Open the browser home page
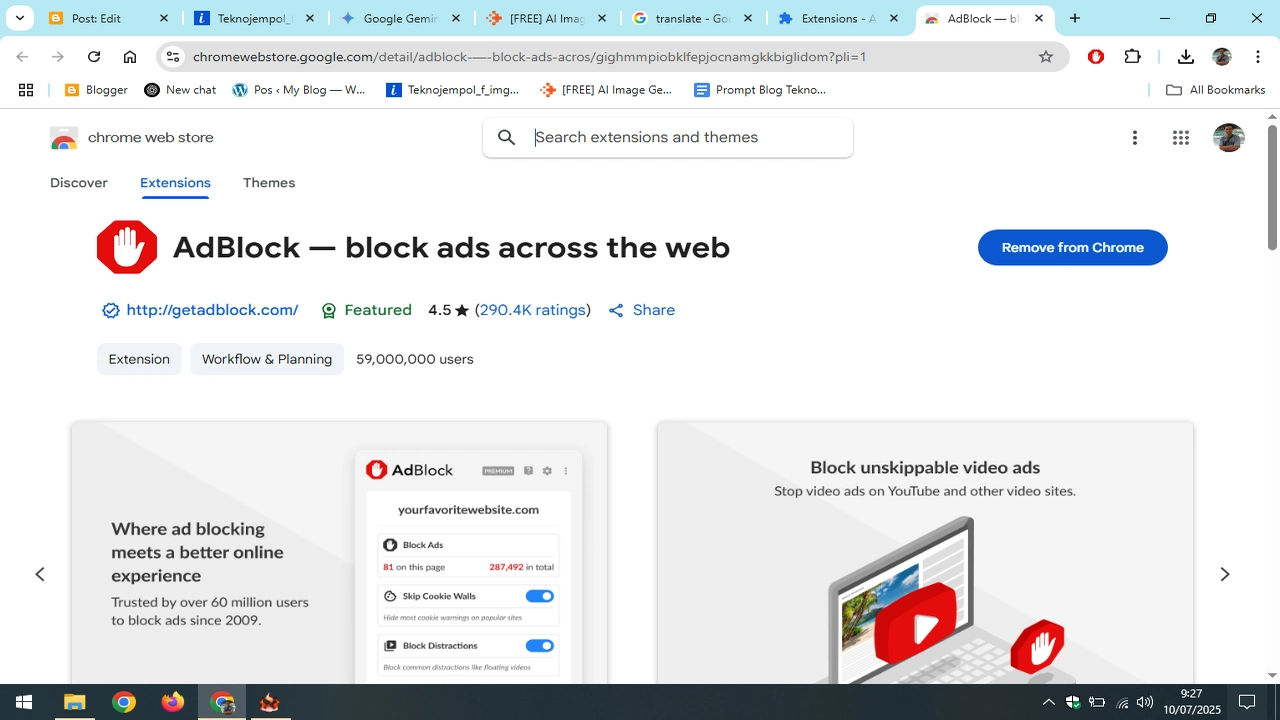The width and height of the screenshot is (1280, 720). (130, 57)
